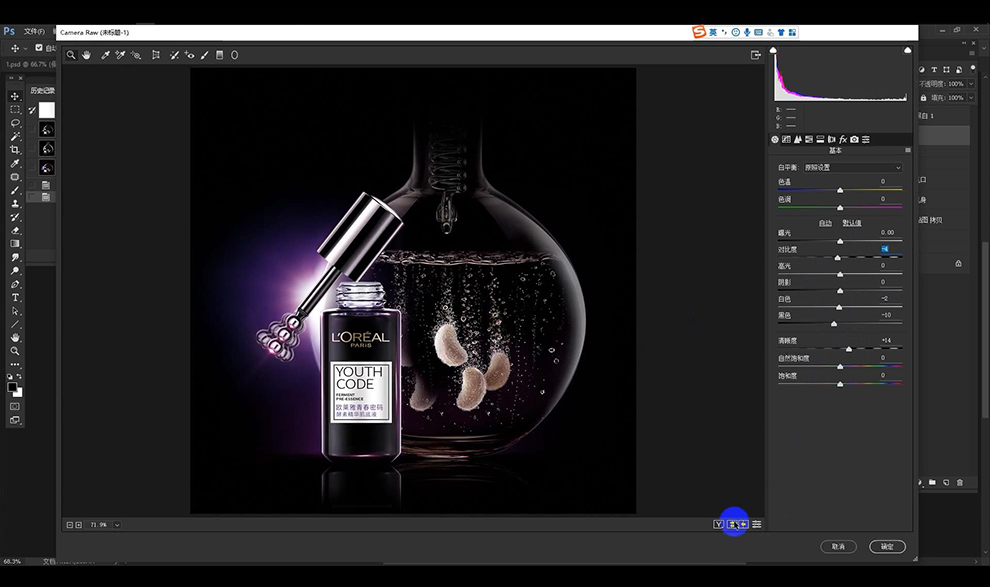Toggle before/after view with Y button
Screen dimensions: 990x587
(x=719, y=525)
